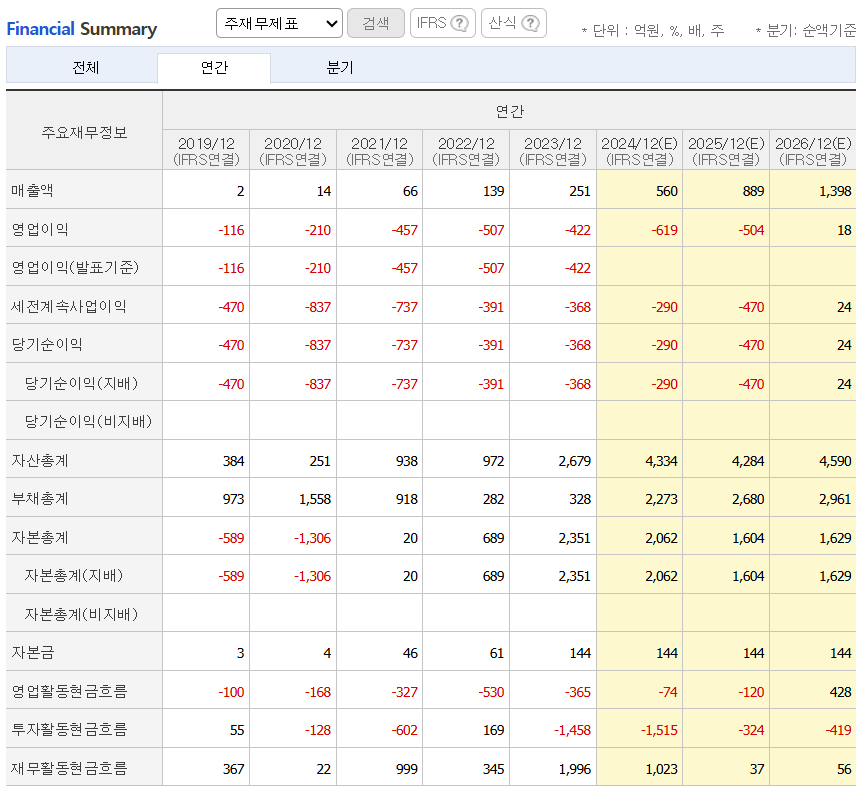Click the 부채총계 value 1,558
867x786 pixels.
315,499
